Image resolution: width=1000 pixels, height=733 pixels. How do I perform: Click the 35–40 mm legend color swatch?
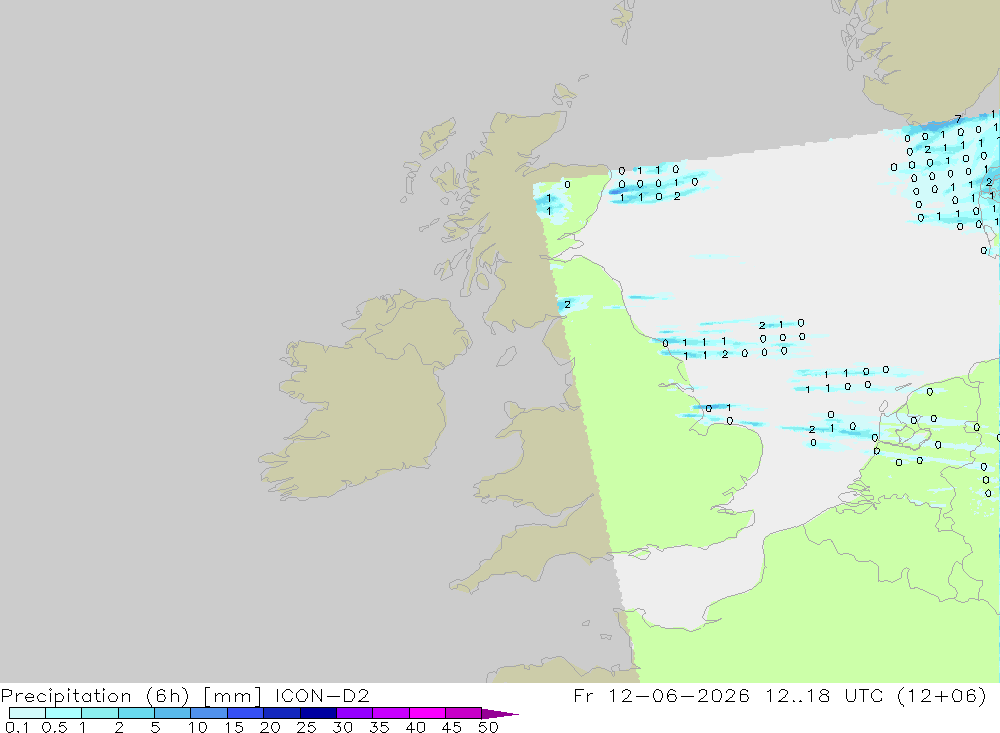pyautogui.click(x=390, y=713)
